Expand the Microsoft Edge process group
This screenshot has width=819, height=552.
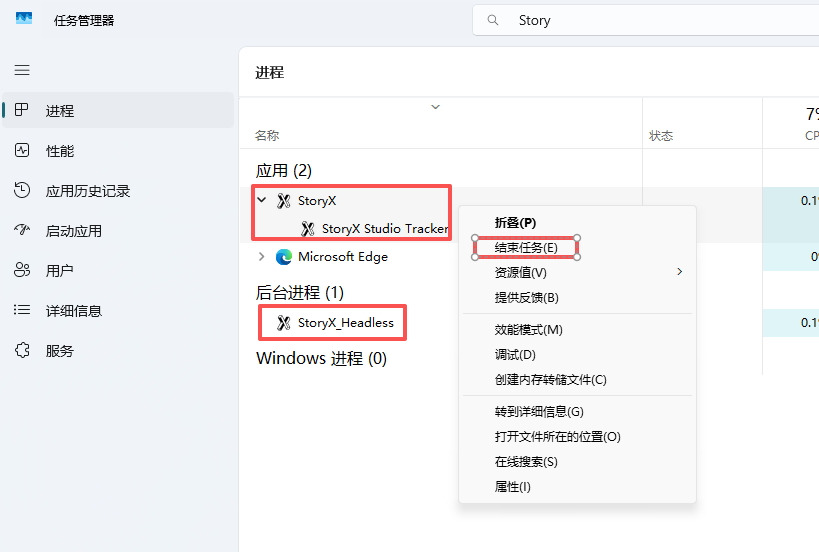[x=262, y=256]
